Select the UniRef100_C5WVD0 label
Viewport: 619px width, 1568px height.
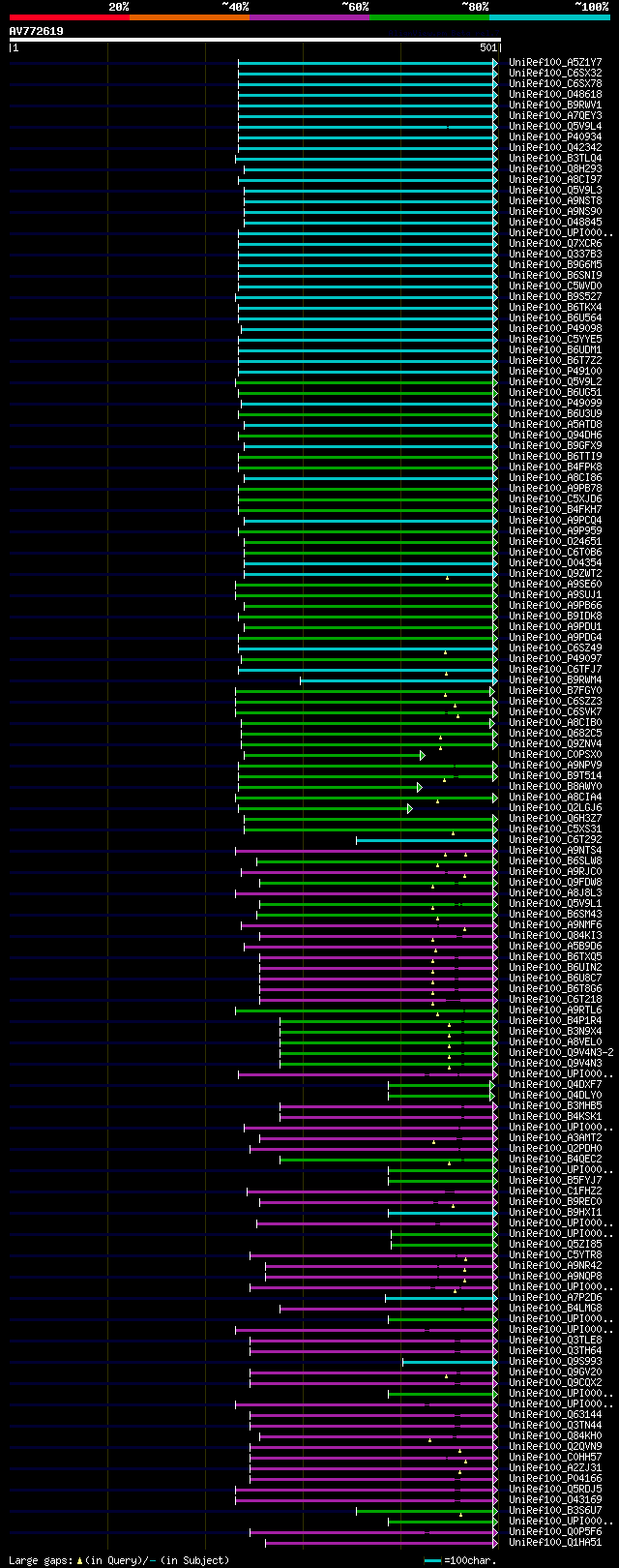coord(555,286)
